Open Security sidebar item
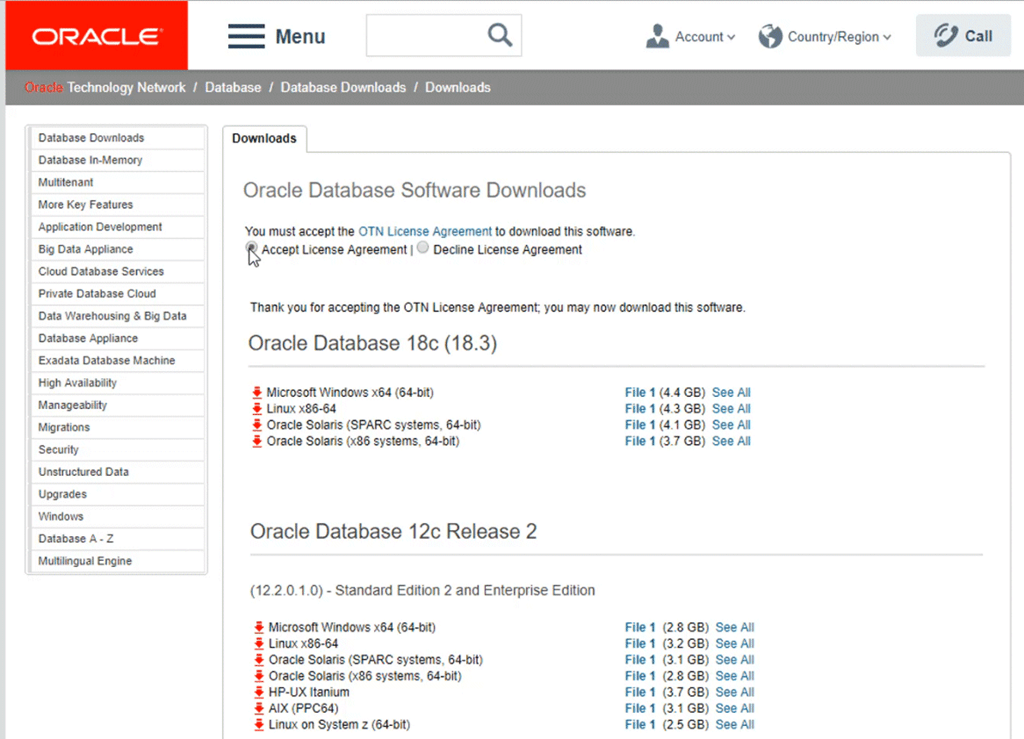 [118, 449]
